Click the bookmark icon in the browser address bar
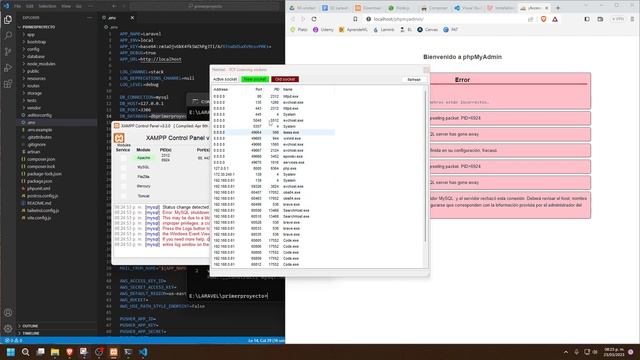 coord(355,19)
